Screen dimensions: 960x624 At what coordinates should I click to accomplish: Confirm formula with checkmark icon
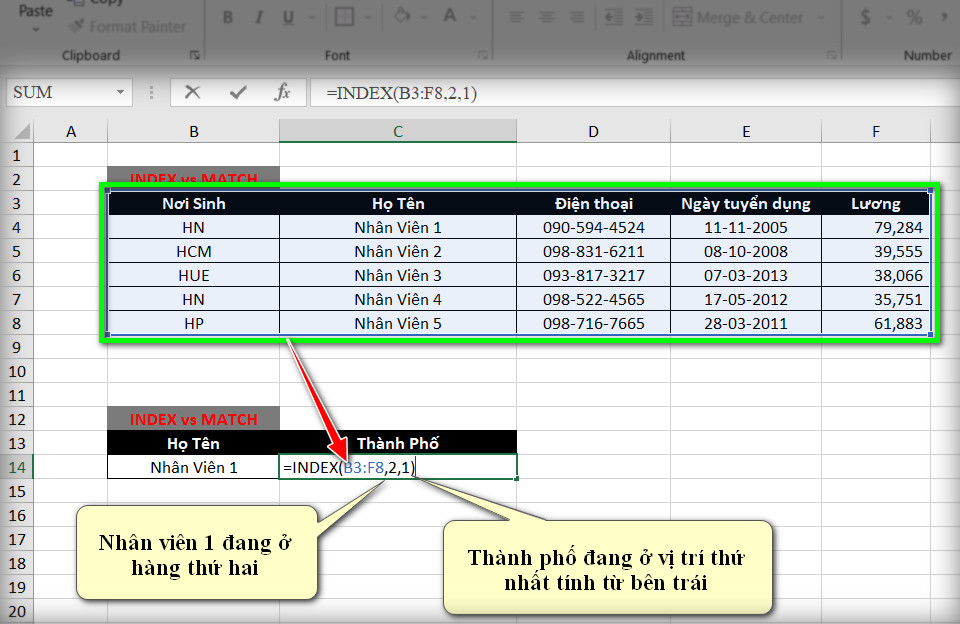pos(238,92)
